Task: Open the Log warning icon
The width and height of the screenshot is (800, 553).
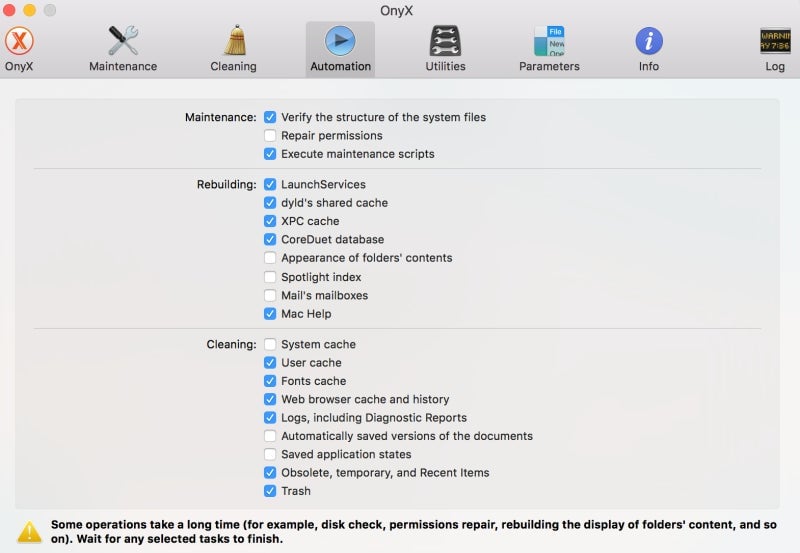Action: (x=775, y=42)
